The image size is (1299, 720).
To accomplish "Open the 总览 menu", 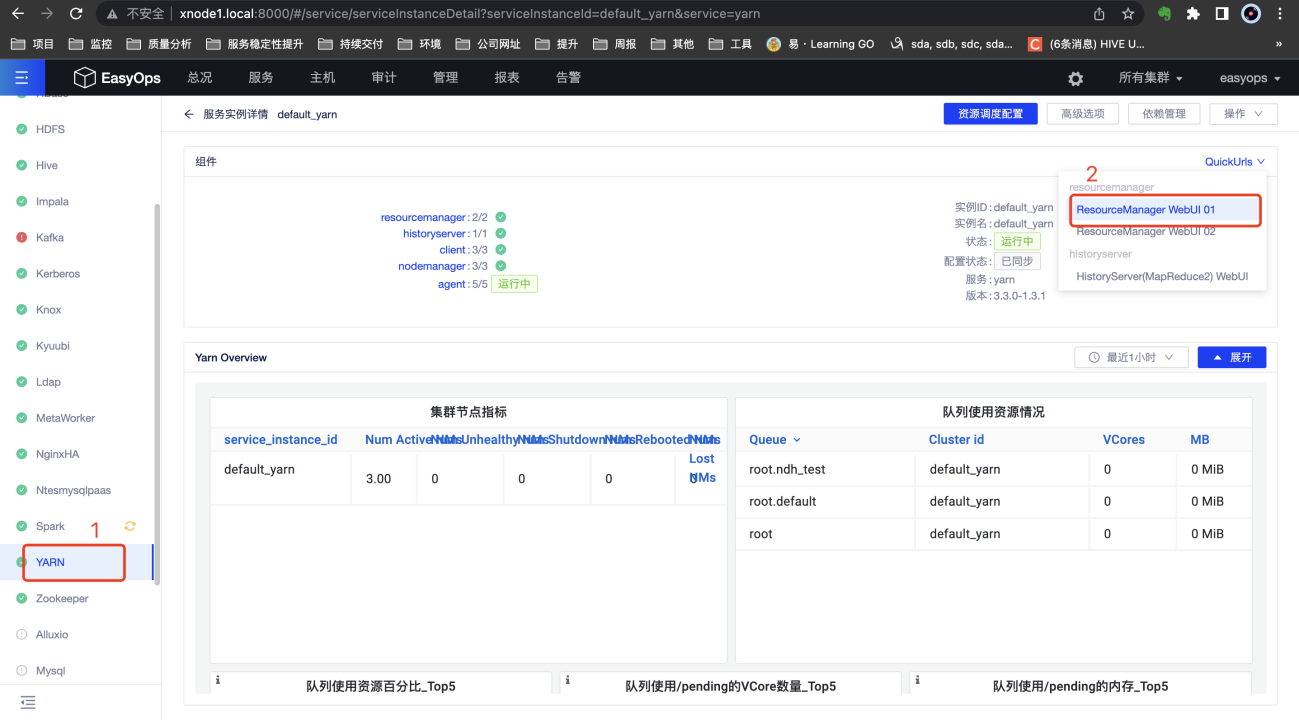I will (x=200, y=78).
